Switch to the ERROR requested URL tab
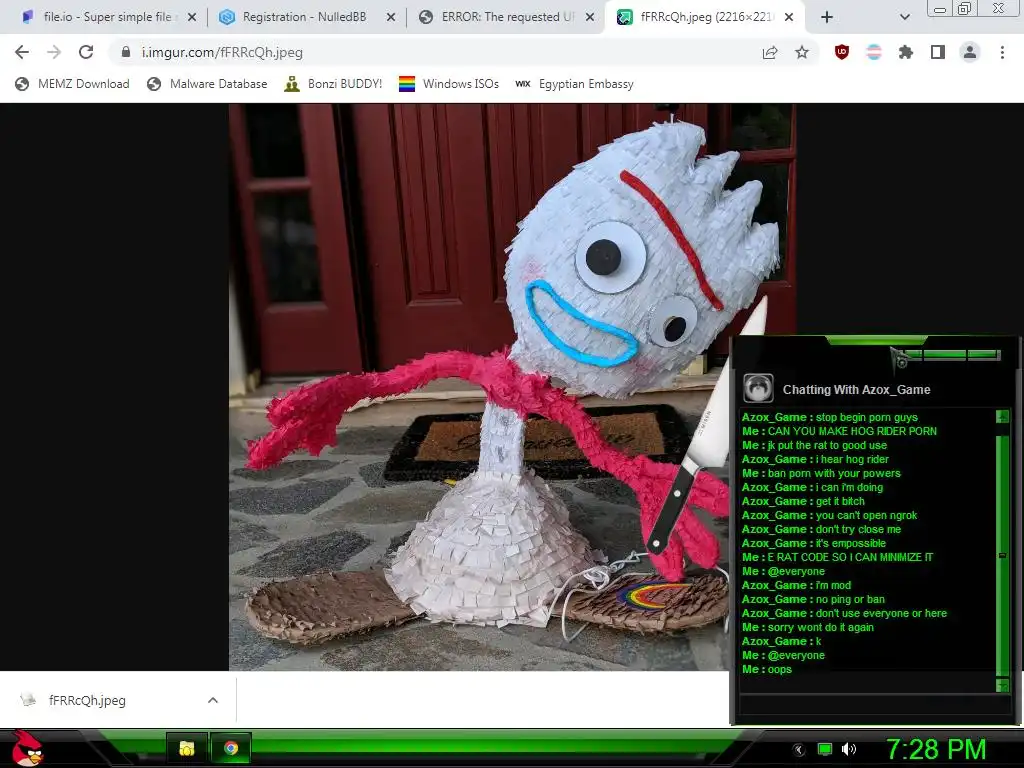The width and height of the screenshot is (1024, 768). pos(504,17)
